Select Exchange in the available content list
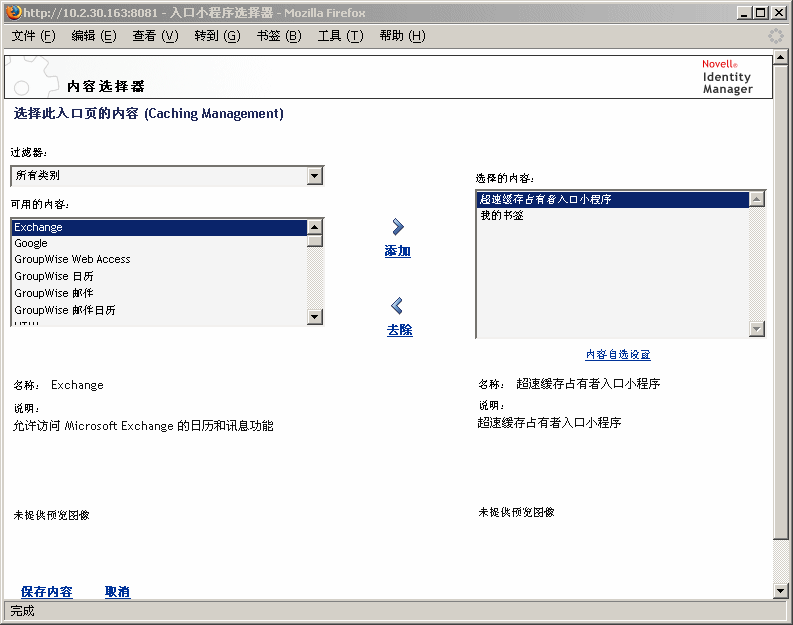This screenshot has width=793, height=625. (159, 227)
